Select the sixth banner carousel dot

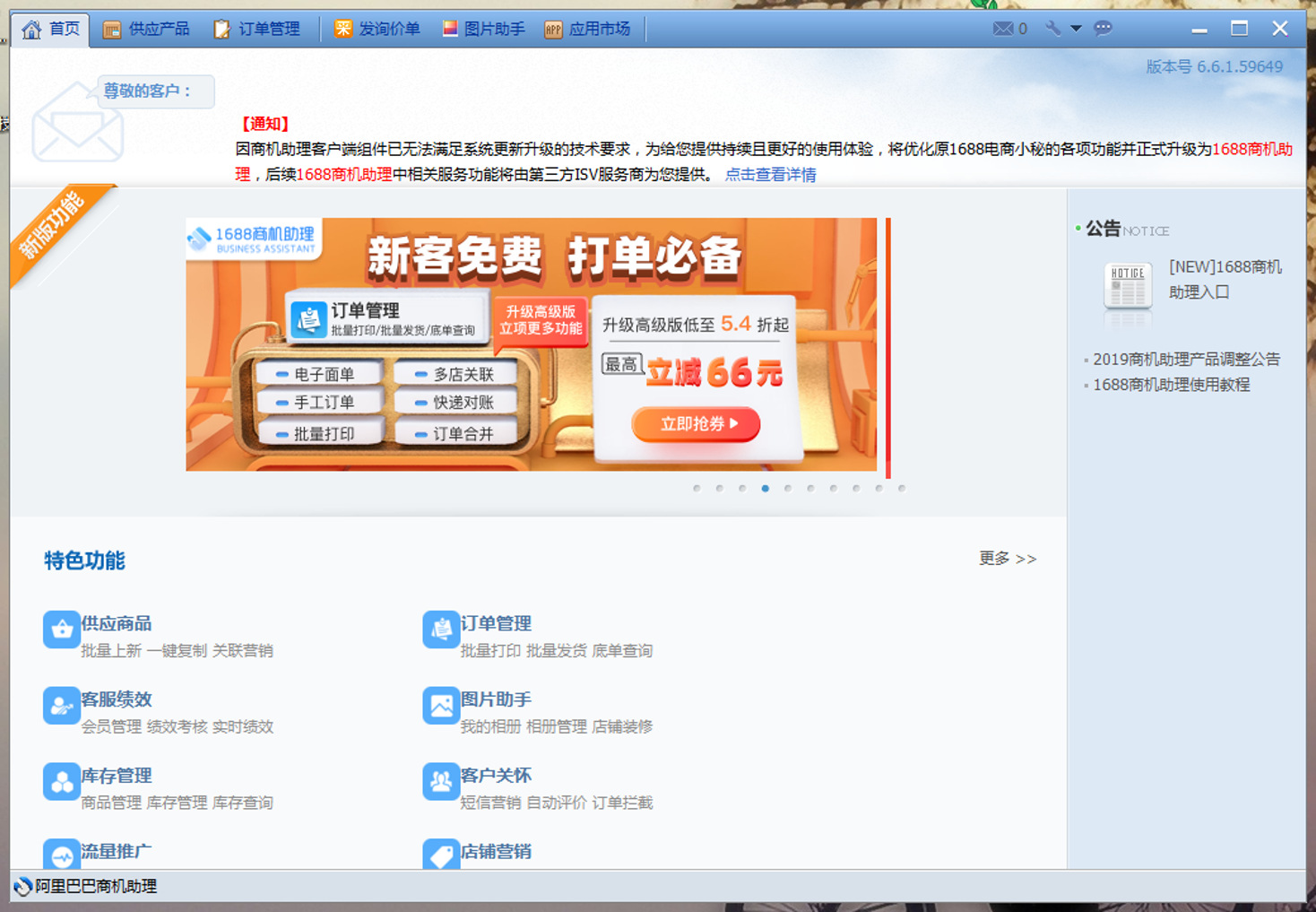click(810, 489)
